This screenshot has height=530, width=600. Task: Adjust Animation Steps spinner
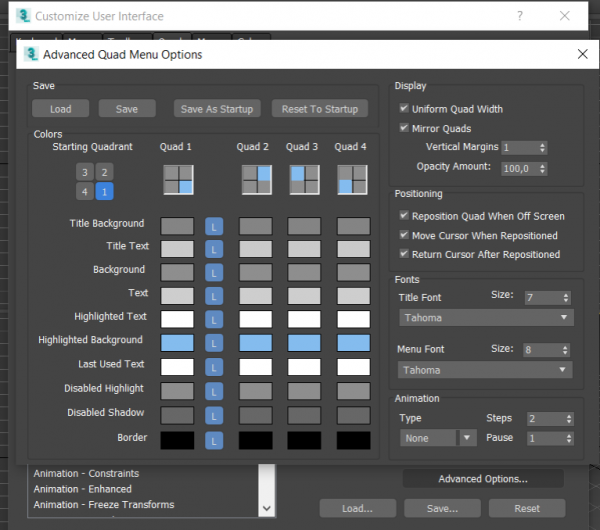pos(569,419)
